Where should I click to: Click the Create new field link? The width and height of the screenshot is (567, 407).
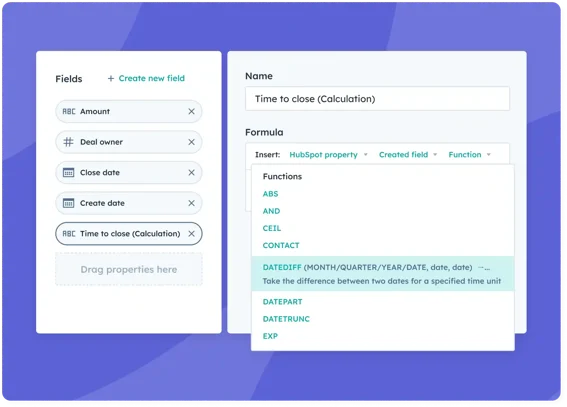[x=152, y=78]
